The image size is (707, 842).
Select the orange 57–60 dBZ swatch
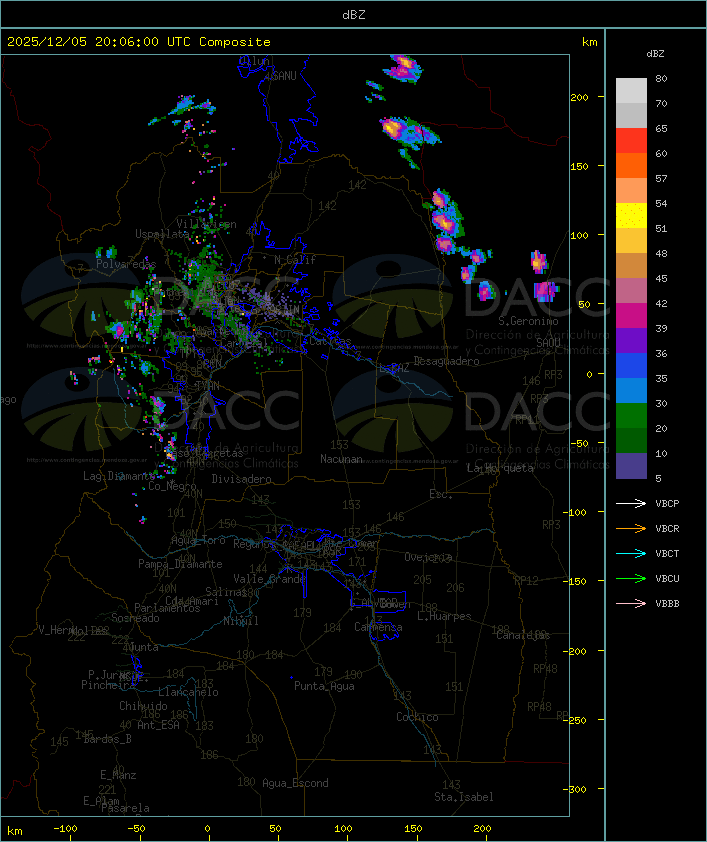pyautogui.click(x=631, y=165)
